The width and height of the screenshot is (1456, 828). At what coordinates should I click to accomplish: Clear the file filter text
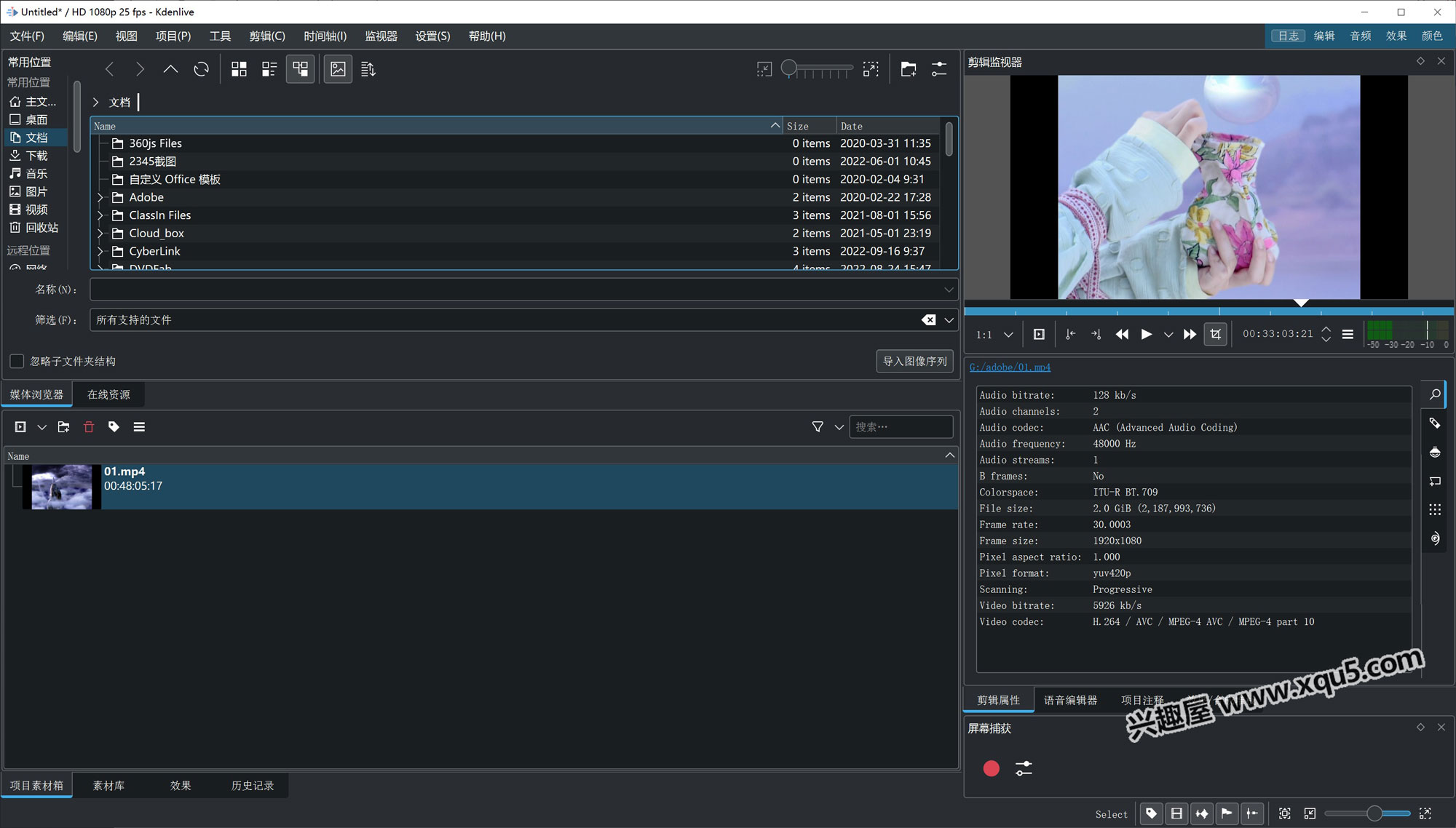(928, 320)
